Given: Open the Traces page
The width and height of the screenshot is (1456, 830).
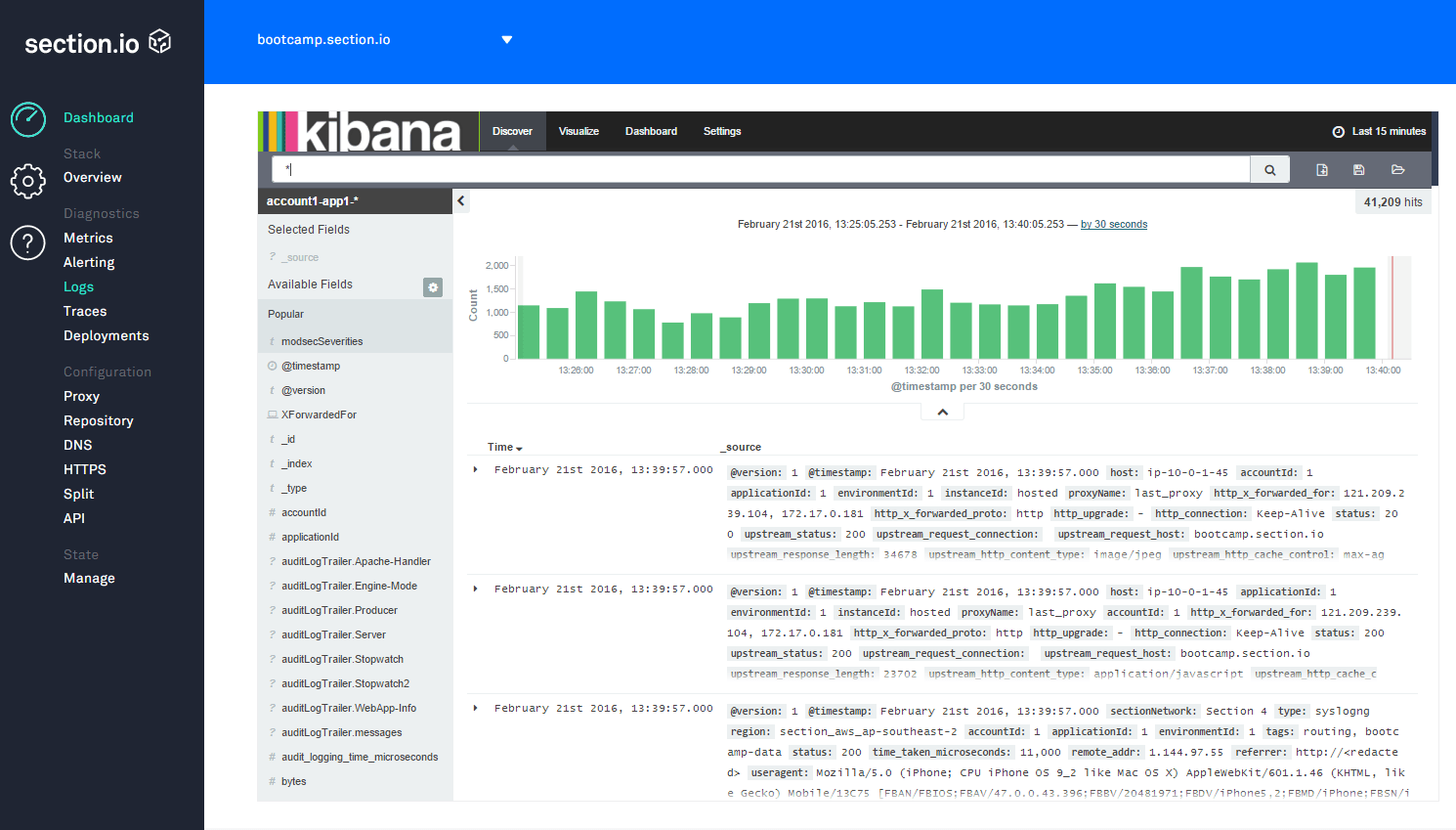Looking at the screenshot, I should click(x=85, y=312).
